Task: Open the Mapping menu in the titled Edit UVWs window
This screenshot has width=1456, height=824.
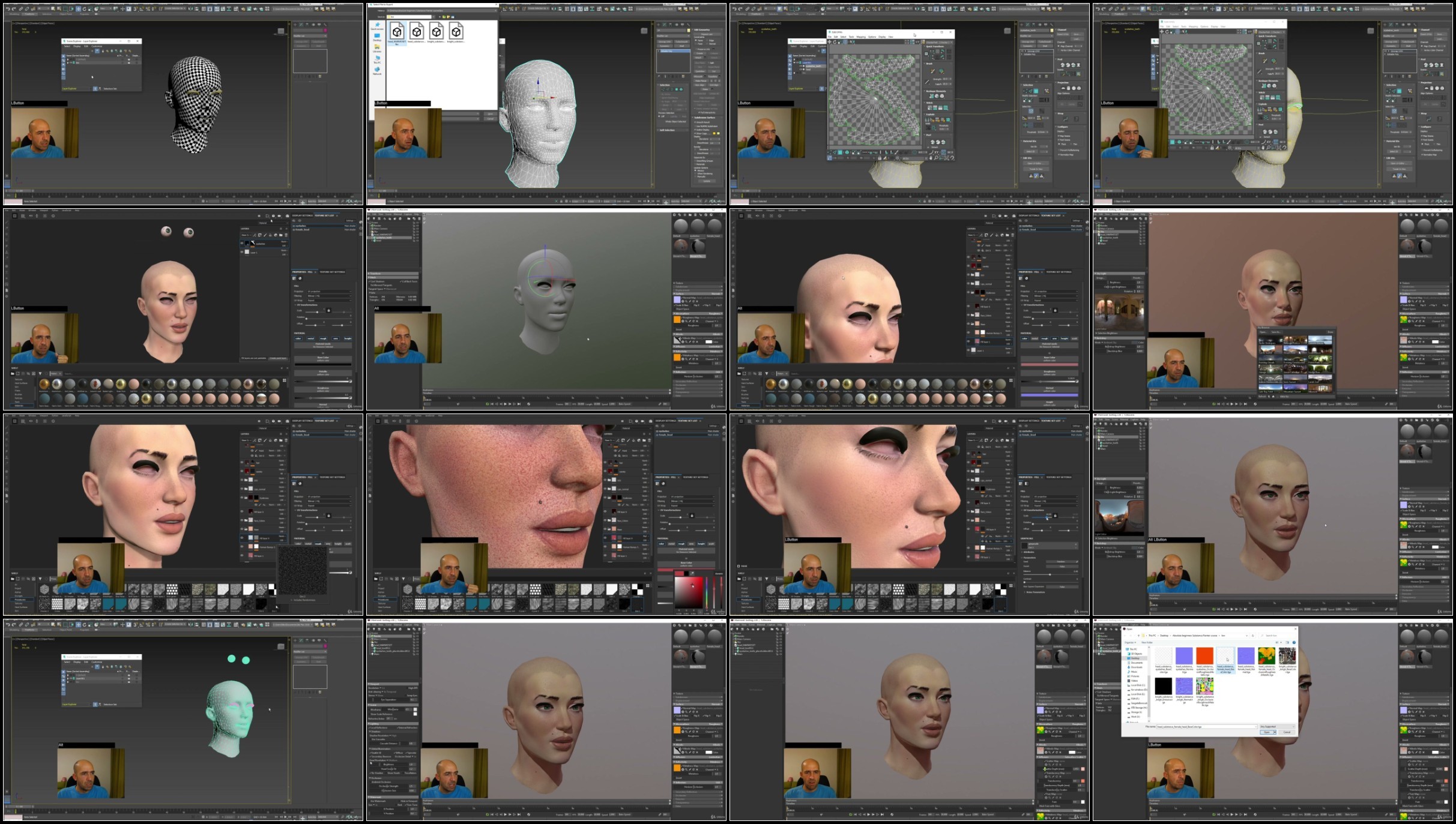Action: click(x=861, y=37)
